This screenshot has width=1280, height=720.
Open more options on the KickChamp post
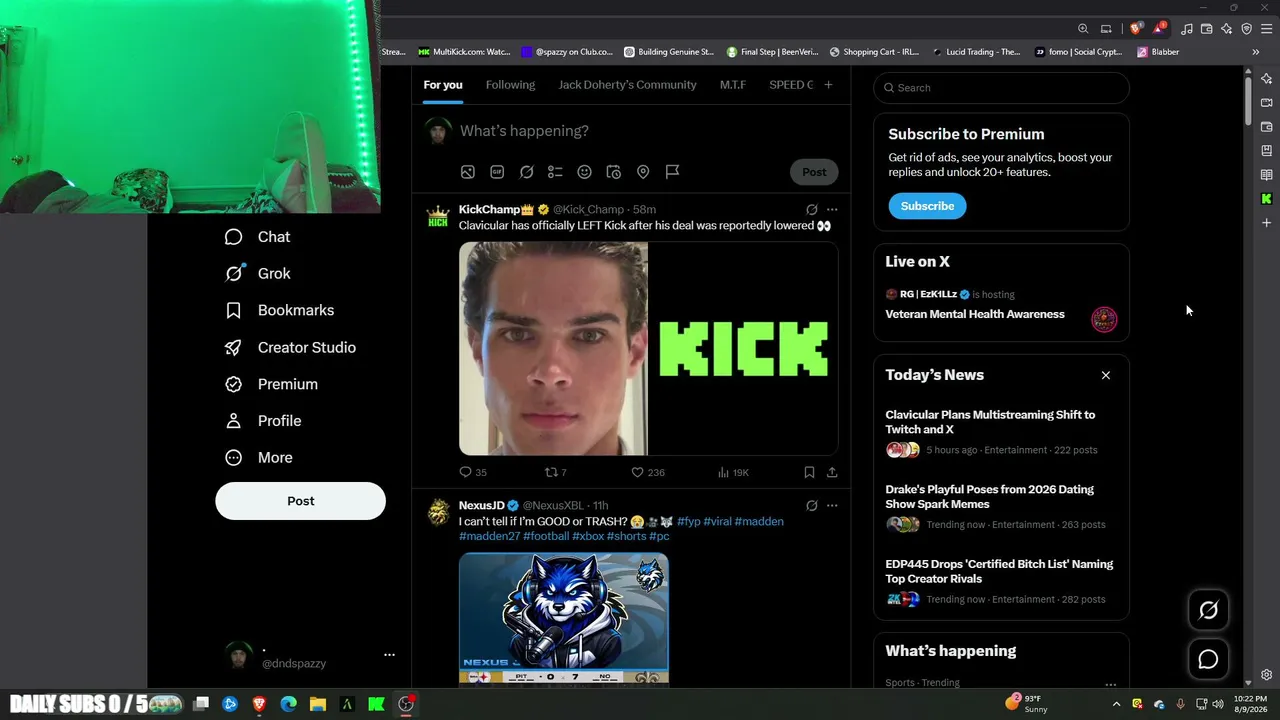pyautogui.click(x=832, y=210)
